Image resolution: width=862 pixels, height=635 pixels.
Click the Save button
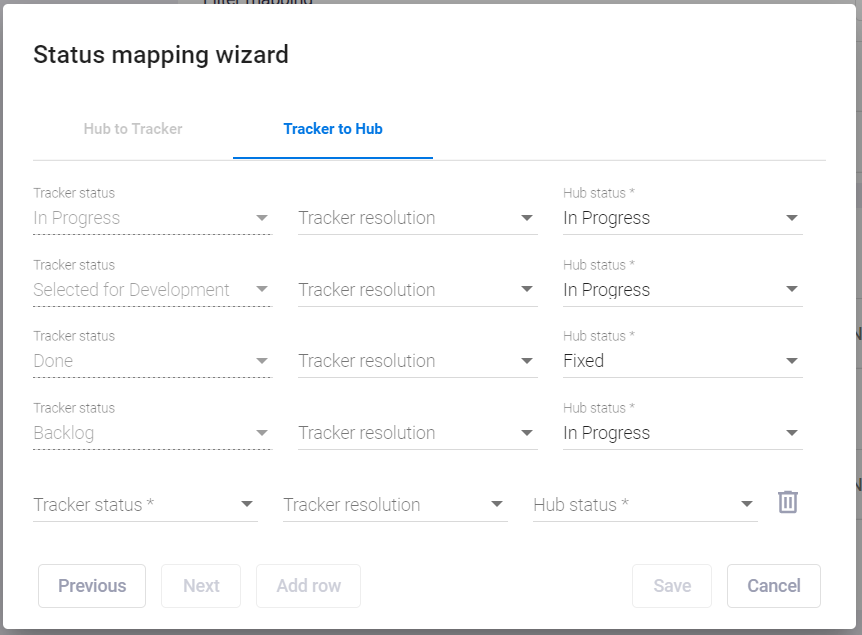[672, 586]
